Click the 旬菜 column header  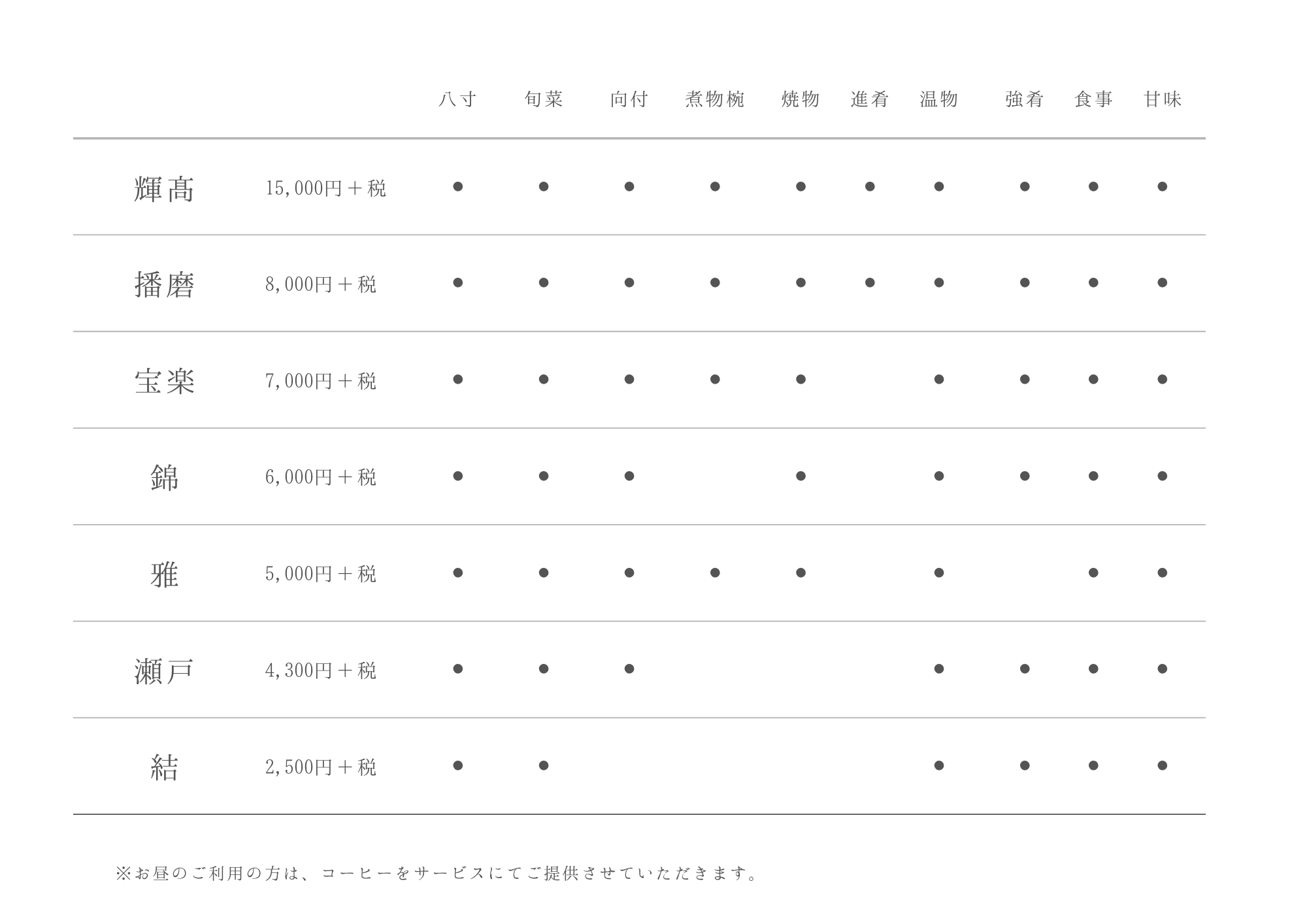click(x=544, y=99)
